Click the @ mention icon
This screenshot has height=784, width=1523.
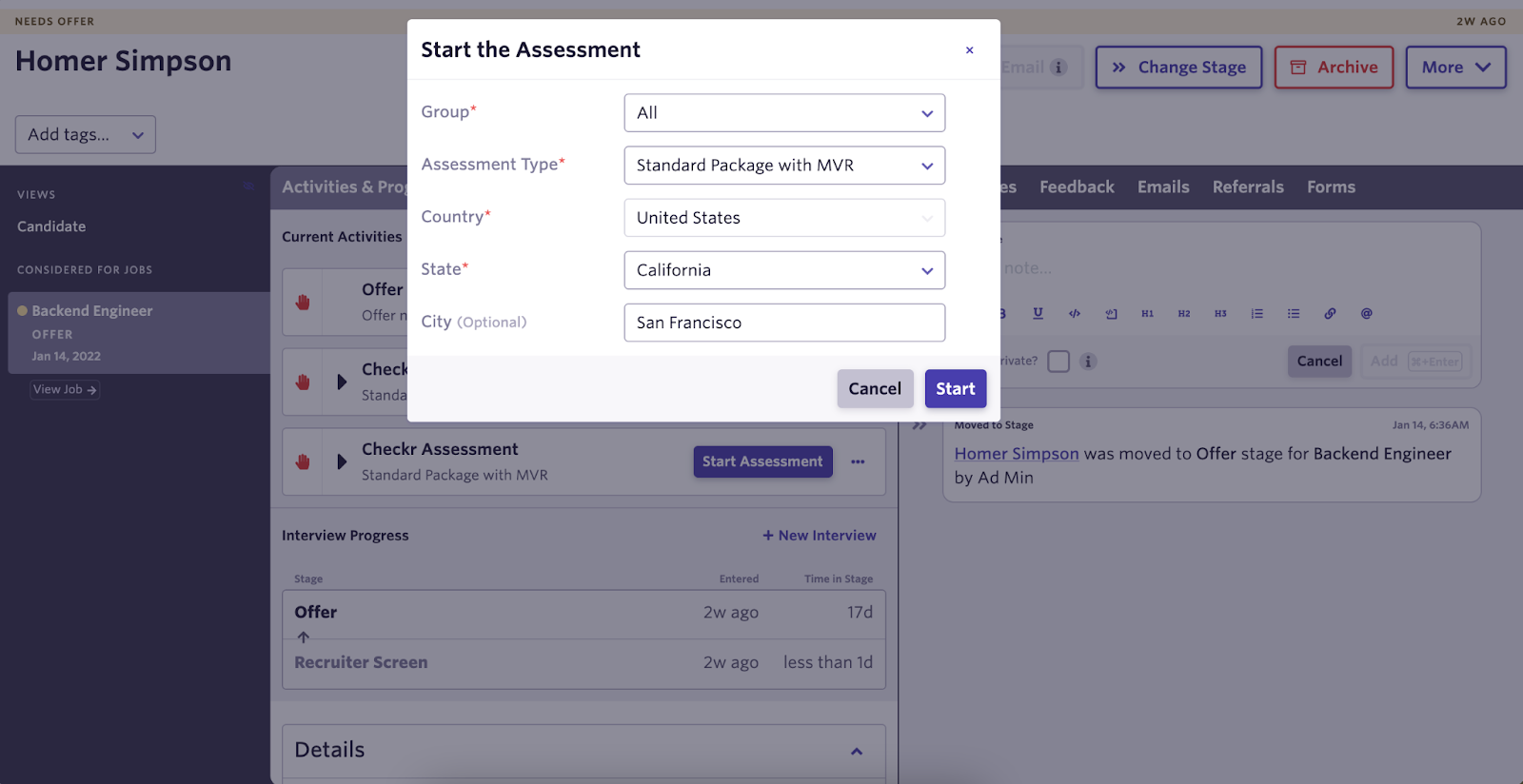pos(1366,313)
